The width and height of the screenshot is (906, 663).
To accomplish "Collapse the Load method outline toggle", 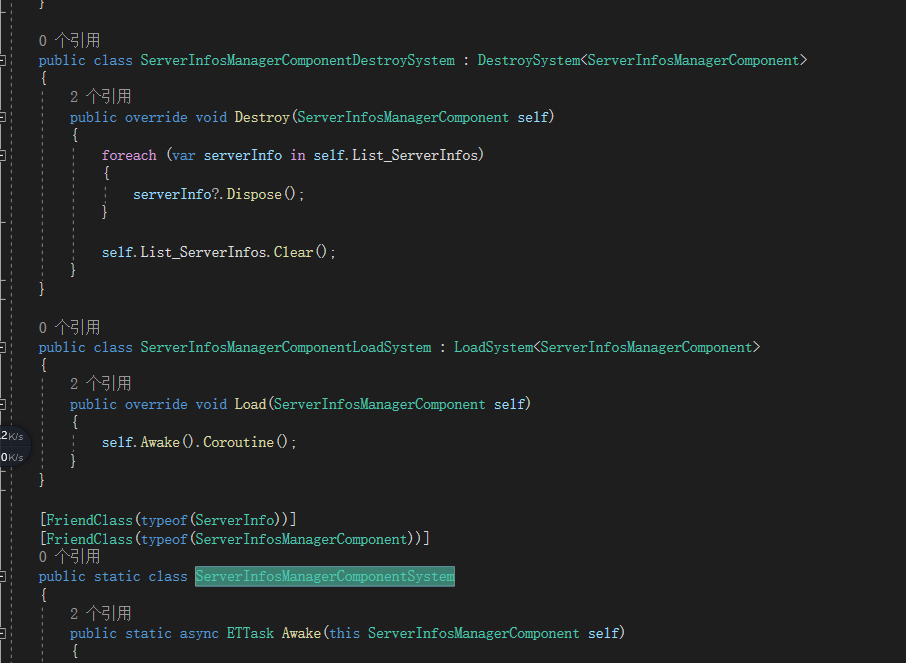I will (x=2, y=404).
